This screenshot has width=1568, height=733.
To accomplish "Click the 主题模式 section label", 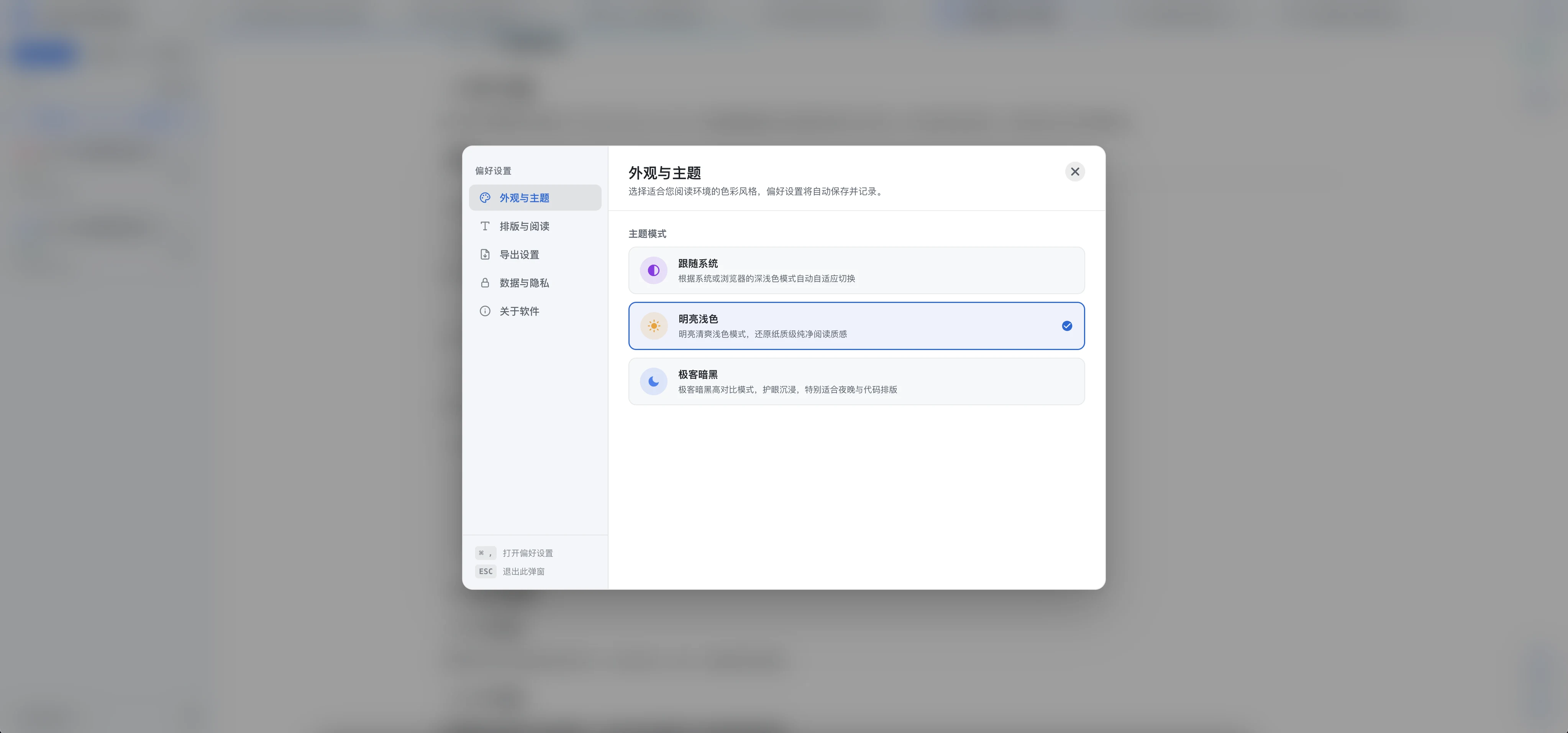I will pyautogui.click(x=647, y=234).
